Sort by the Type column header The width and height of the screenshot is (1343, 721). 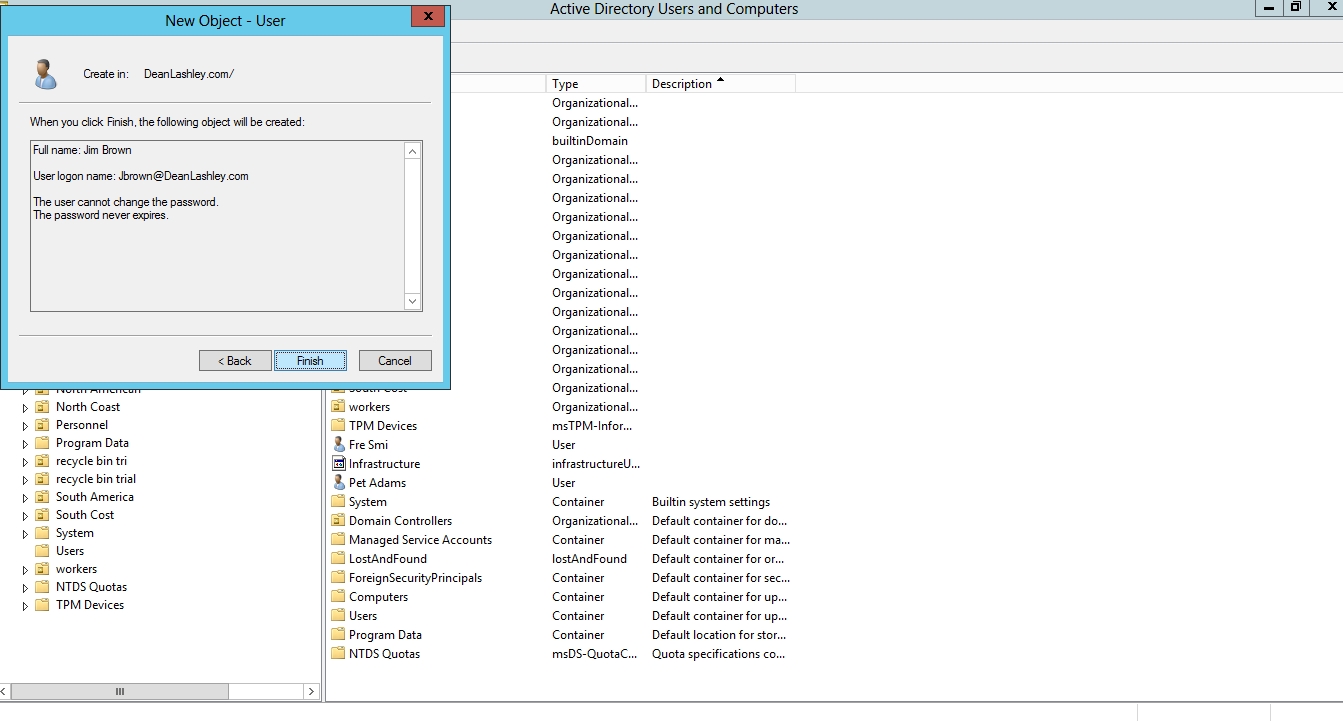[x=596, y=84]
